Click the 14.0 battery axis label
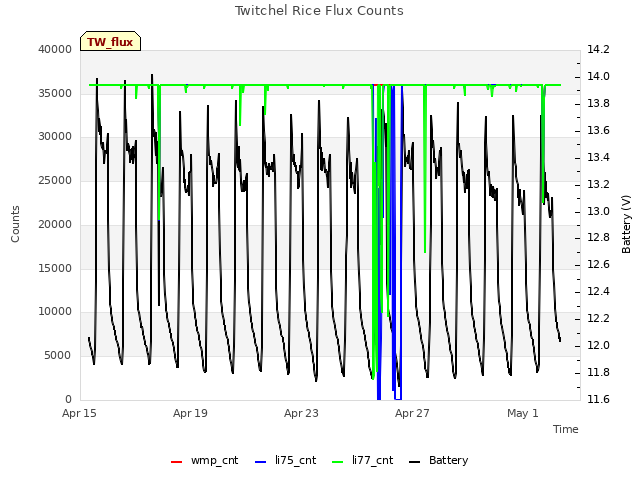The height and width of the screenshot is (480, 640). coord(598,76)
